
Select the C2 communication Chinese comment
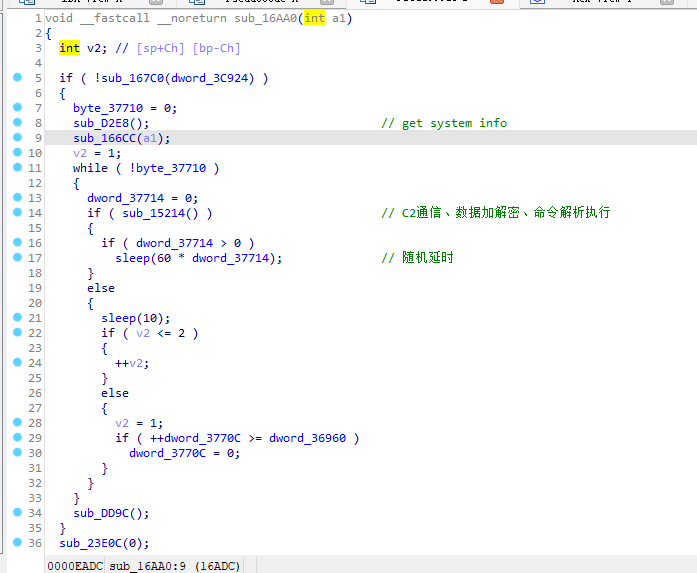tap(496, 212)
